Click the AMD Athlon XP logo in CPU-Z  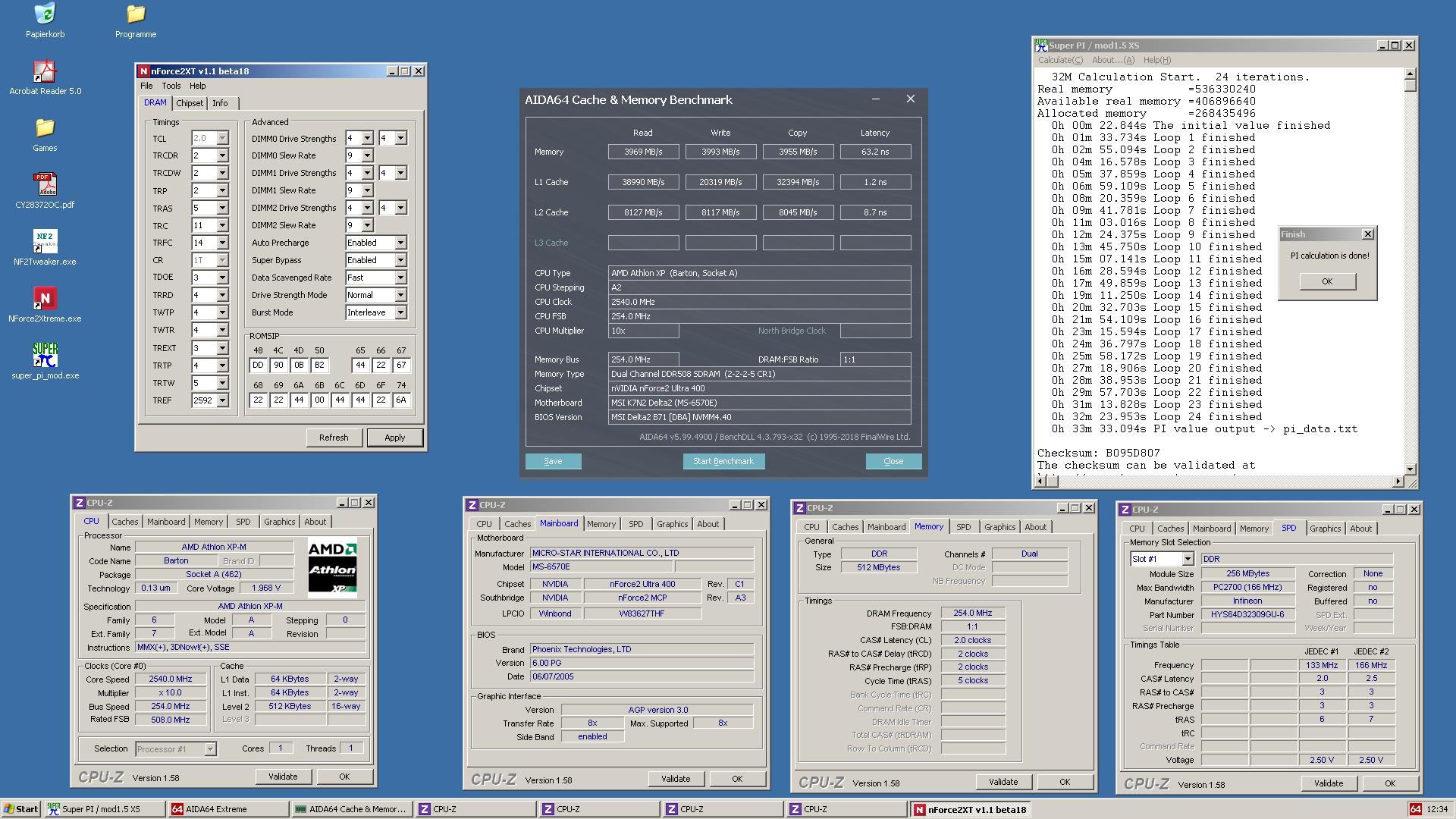pyautogui.click(x=332, y=567)
